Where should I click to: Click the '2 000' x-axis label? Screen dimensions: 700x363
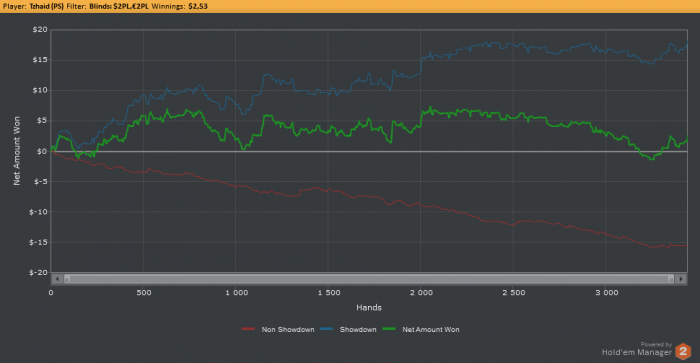tap(421, 292)
